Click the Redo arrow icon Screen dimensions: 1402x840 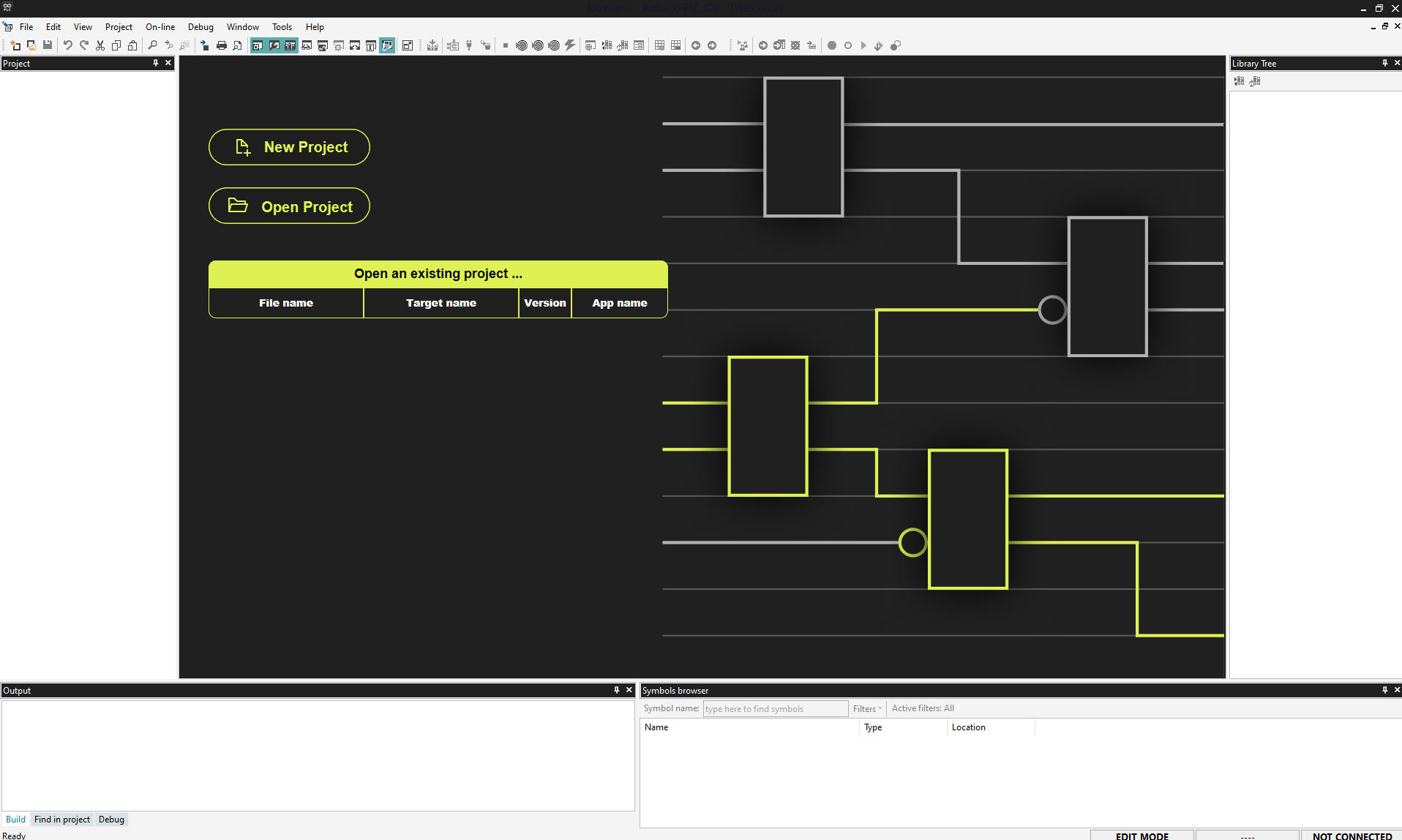pos(84,45)
